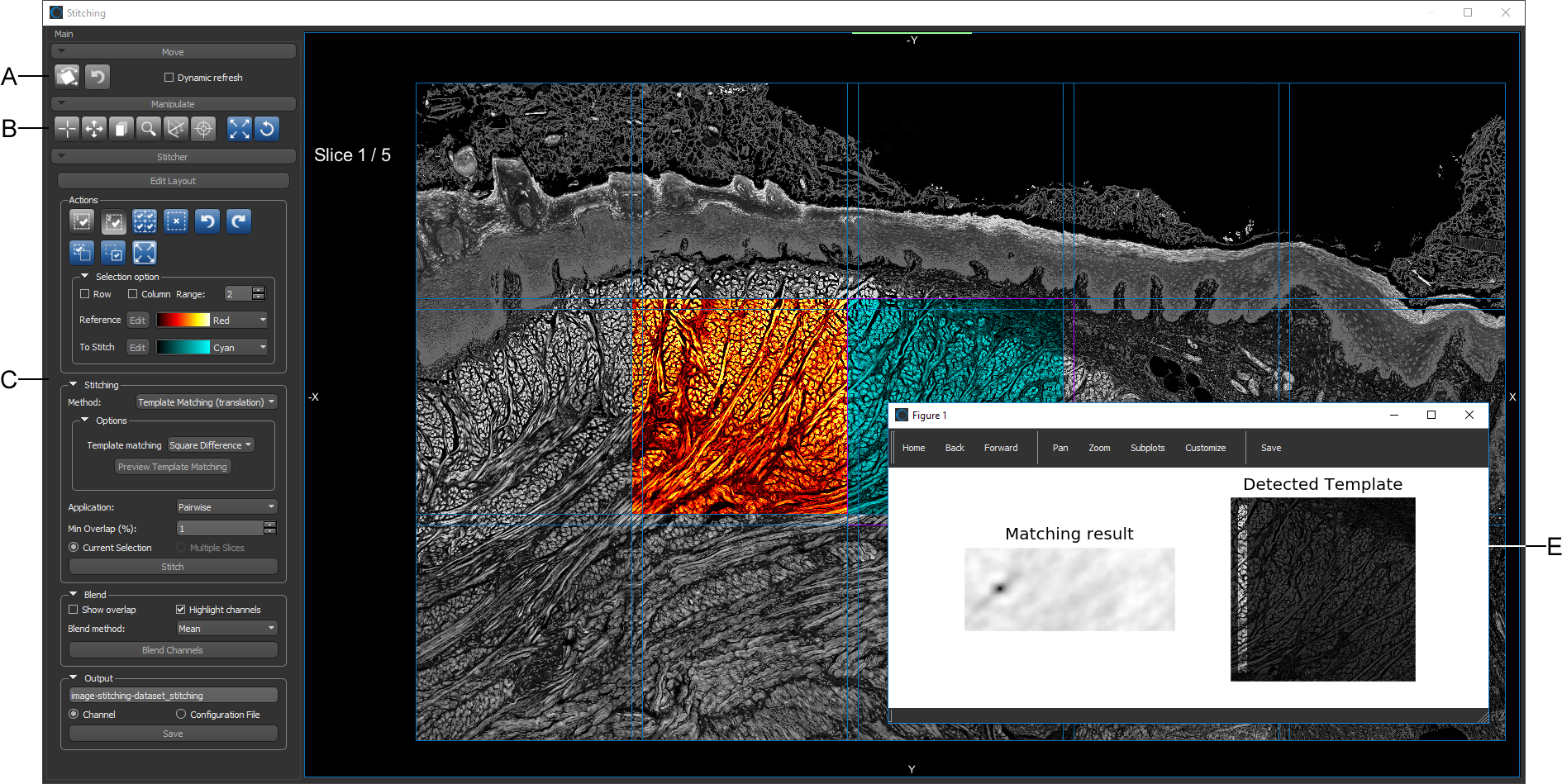
Task: Click the crosshair cursor tool in Manipulate
Action: click(67, 129)
